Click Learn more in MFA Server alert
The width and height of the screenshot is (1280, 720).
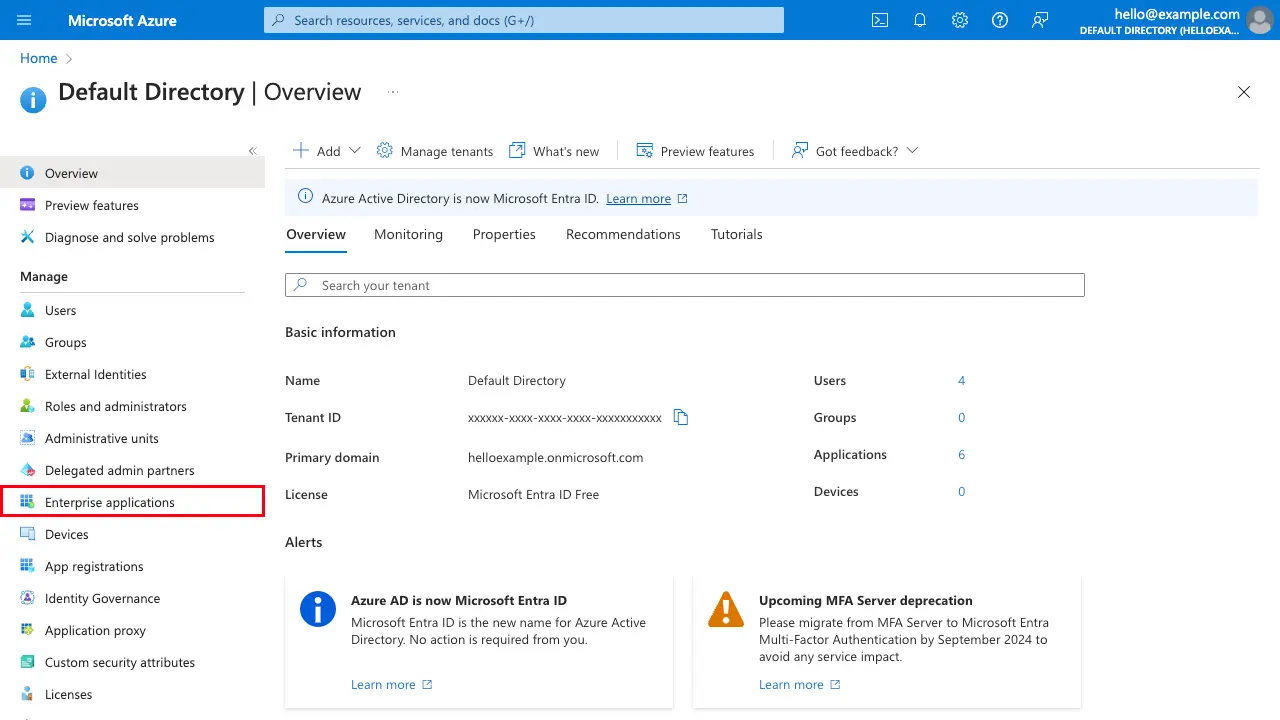click(x=799, y=684)
